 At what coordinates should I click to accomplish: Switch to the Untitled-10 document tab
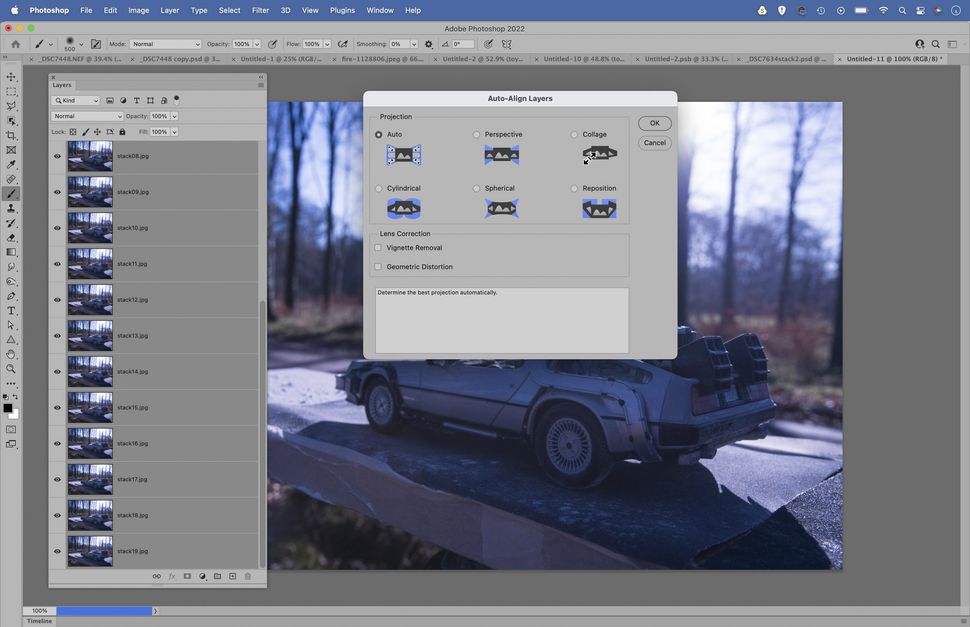(x=584, y=59)
